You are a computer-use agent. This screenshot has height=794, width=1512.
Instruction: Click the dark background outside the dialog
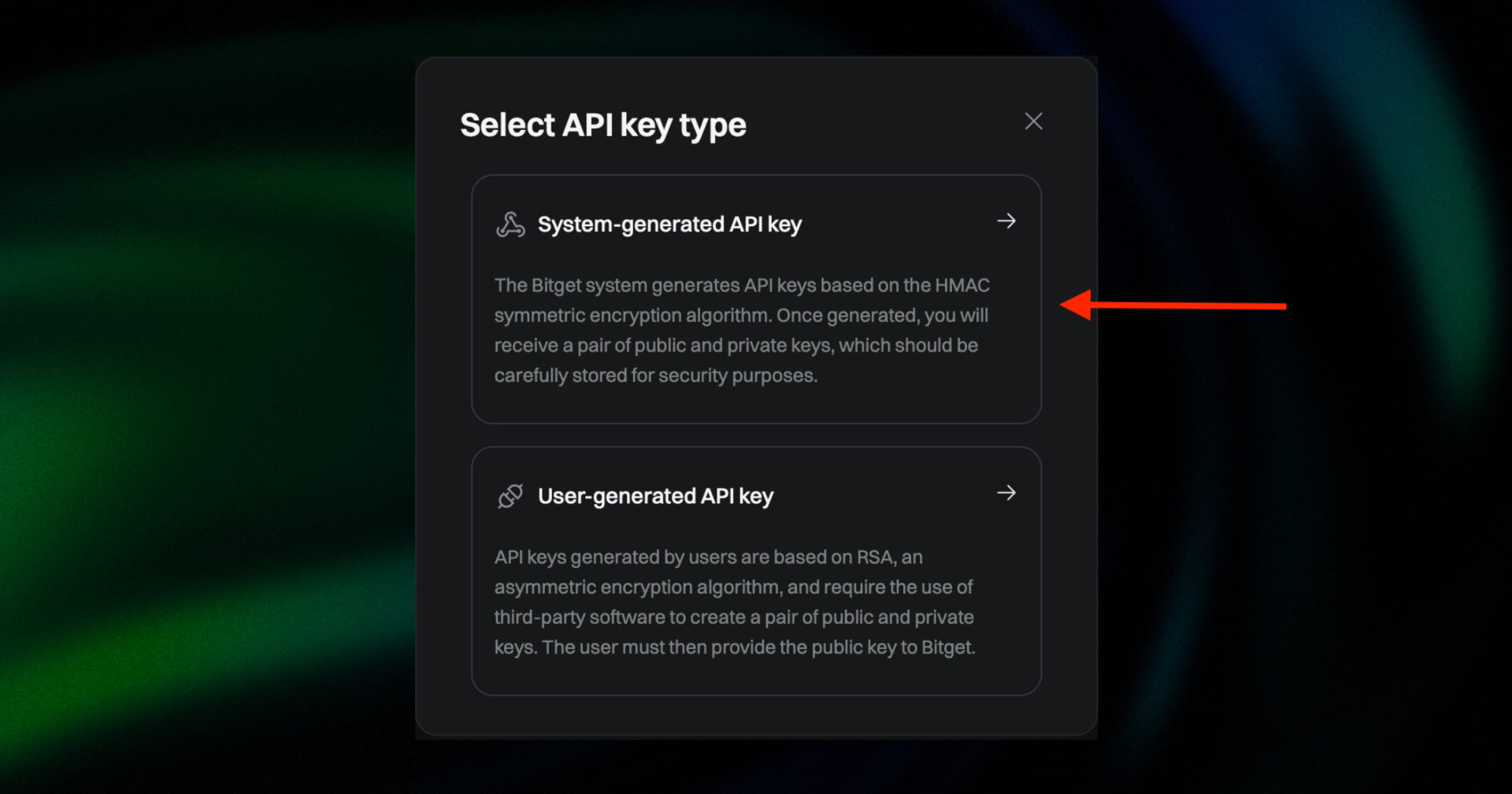[197, 394]
